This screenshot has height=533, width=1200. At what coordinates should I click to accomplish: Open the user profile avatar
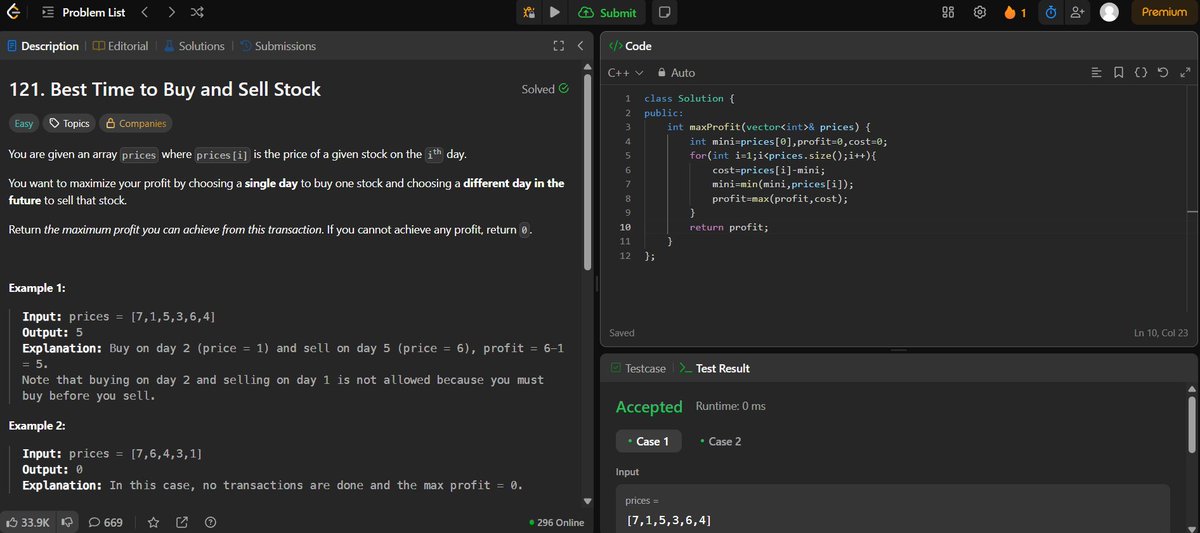pos(1109,12)
